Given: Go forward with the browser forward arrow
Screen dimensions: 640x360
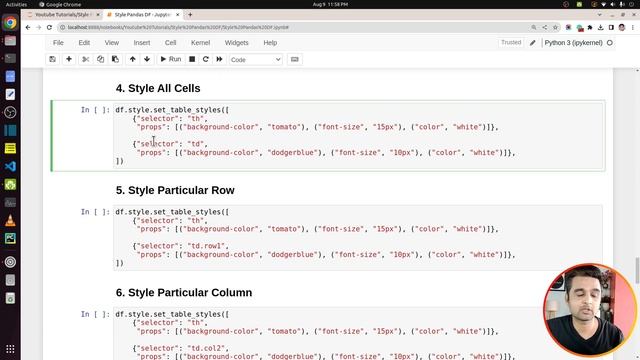Looking at the screenshot, I should point(38,27).
